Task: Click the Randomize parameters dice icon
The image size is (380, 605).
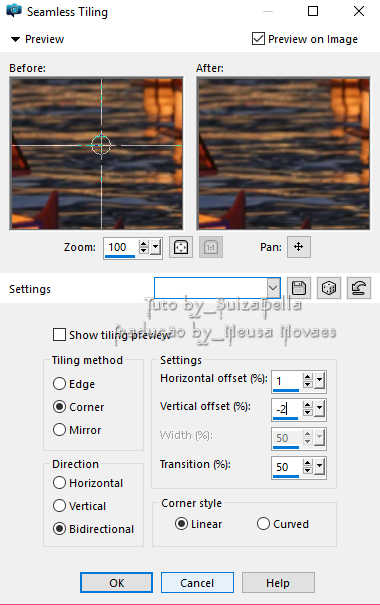Action: [329, 288]
